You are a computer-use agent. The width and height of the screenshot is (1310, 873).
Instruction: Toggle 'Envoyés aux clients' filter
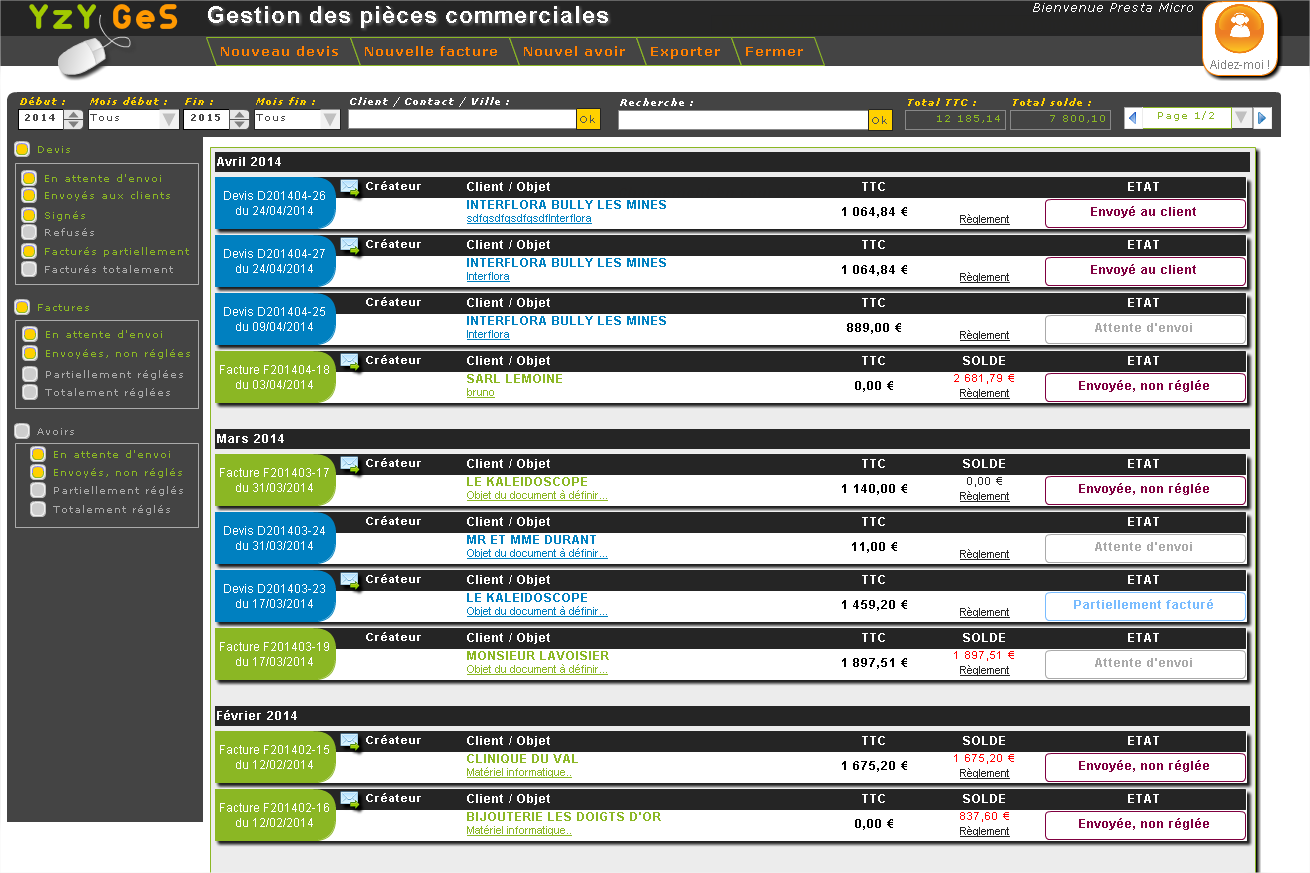coord(29,195)
